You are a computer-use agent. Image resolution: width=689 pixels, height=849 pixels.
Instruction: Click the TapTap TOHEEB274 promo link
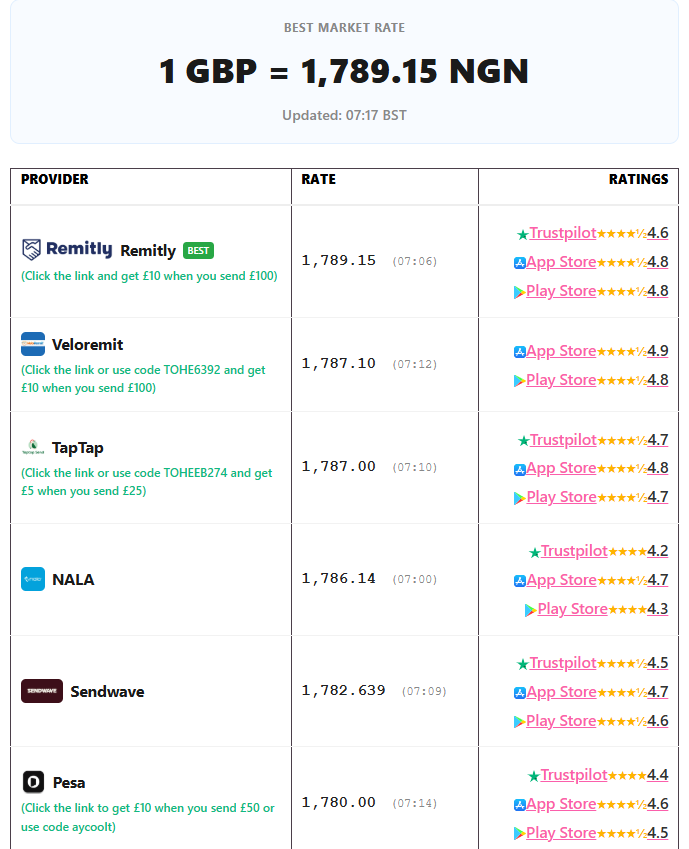(146, 482)
